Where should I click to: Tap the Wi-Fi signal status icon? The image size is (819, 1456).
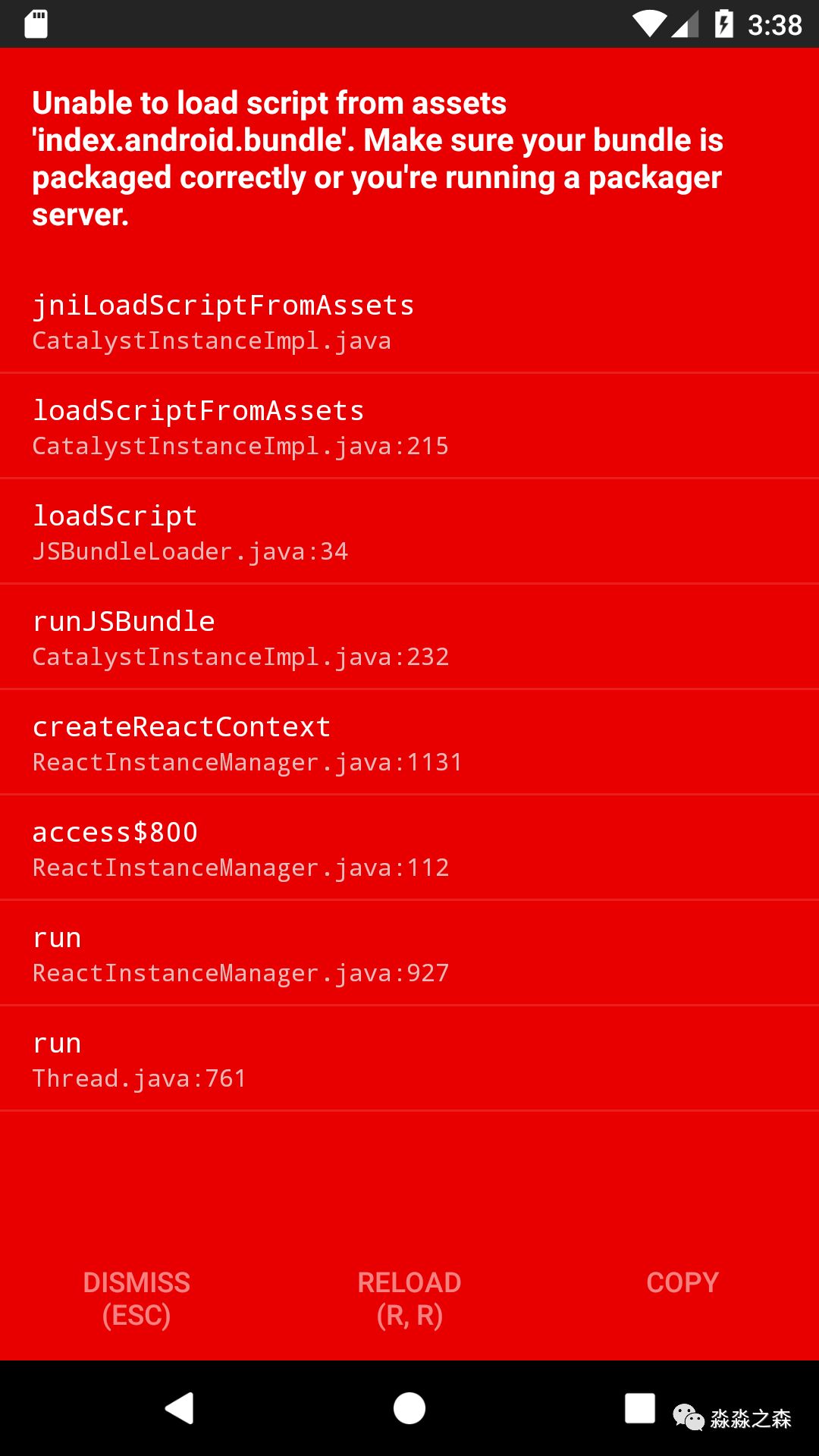coord(650,24)
